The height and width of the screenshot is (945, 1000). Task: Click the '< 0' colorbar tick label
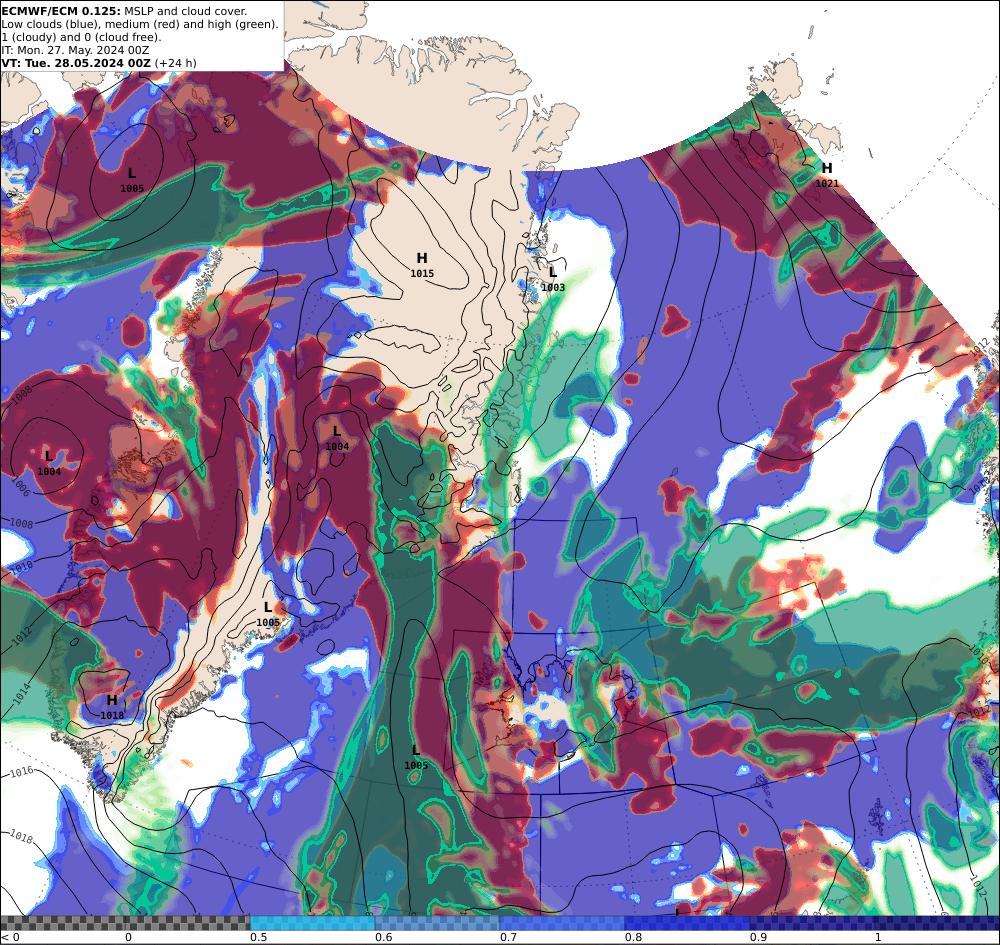tap(11, 937)
